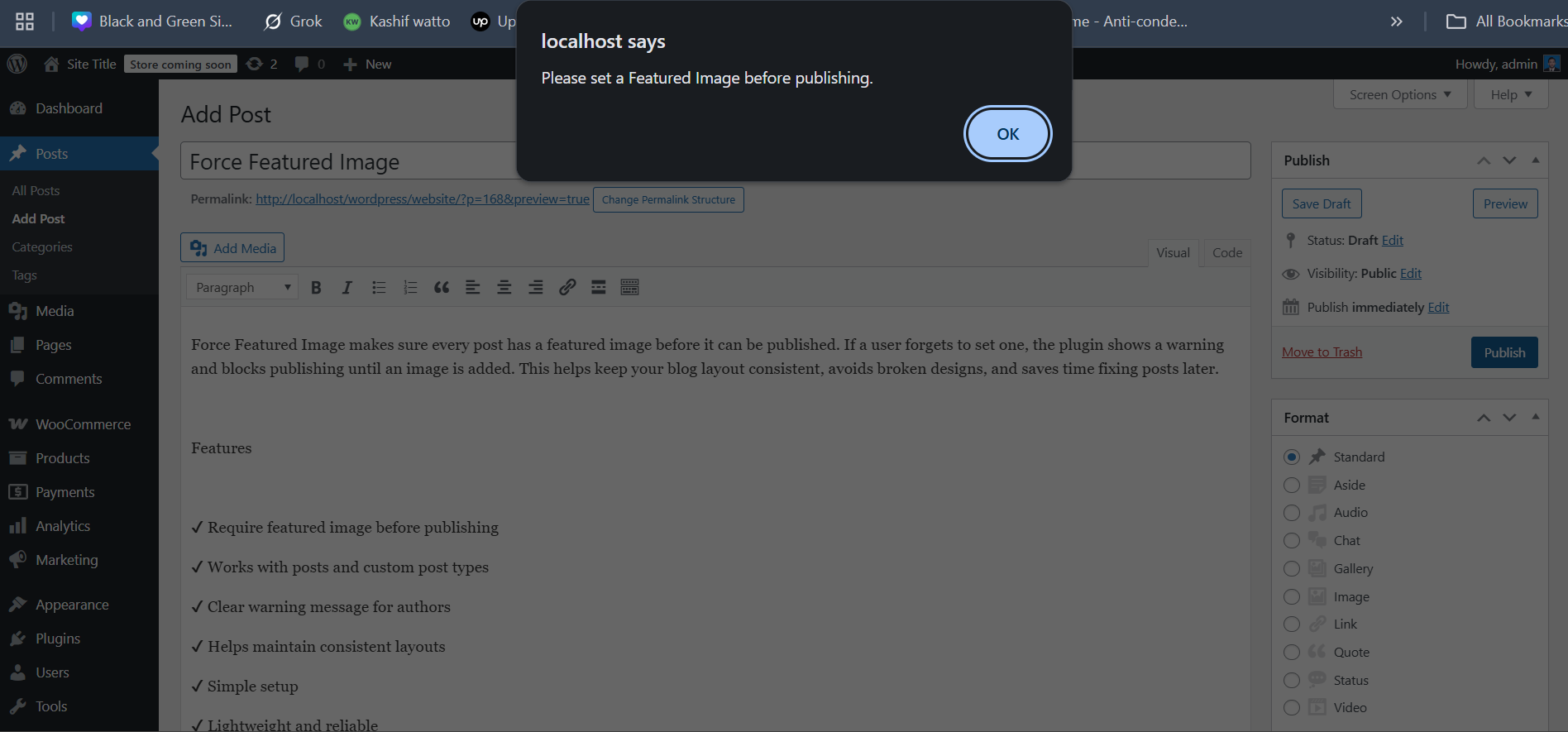1568x732 pixels.
Task: Click the Bold formatting icon
Action: coord(316,288)
